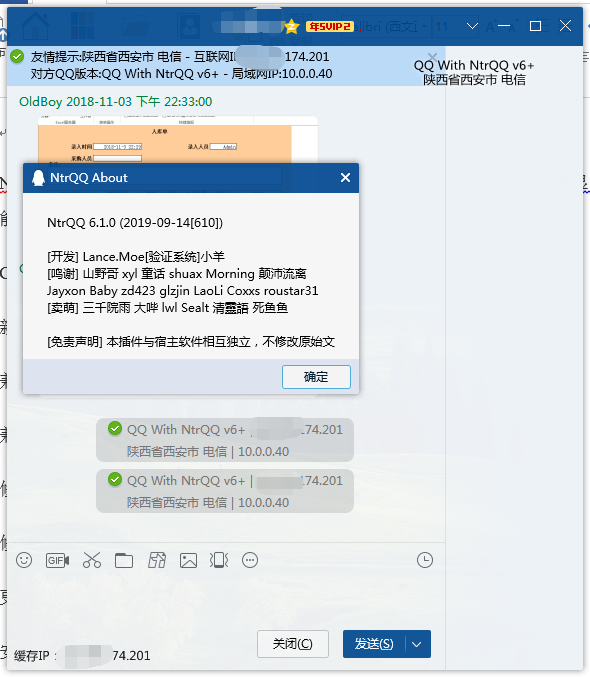
Task: Click the 缓存IP label
Action: click(35, 656)
